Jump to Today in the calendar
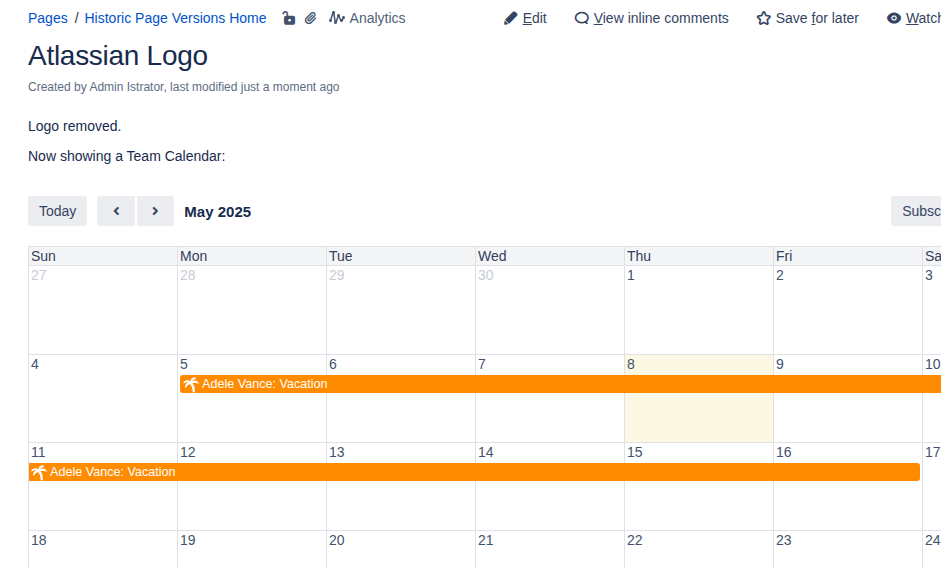Screen dimensions: 941x568 57,211
